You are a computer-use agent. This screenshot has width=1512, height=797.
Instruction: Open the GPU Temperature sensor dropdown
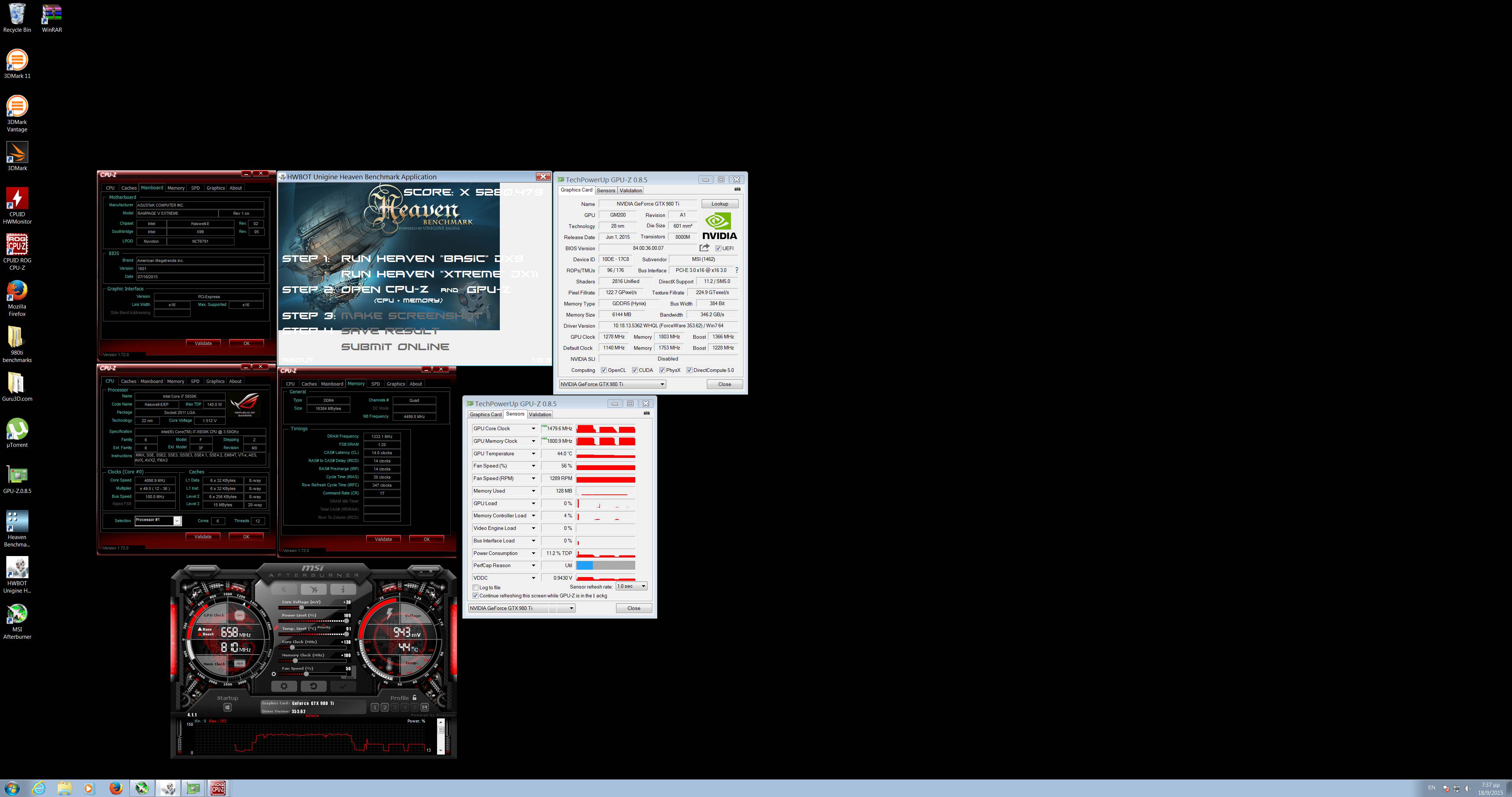pyautogui.click(x=533, y=454)
